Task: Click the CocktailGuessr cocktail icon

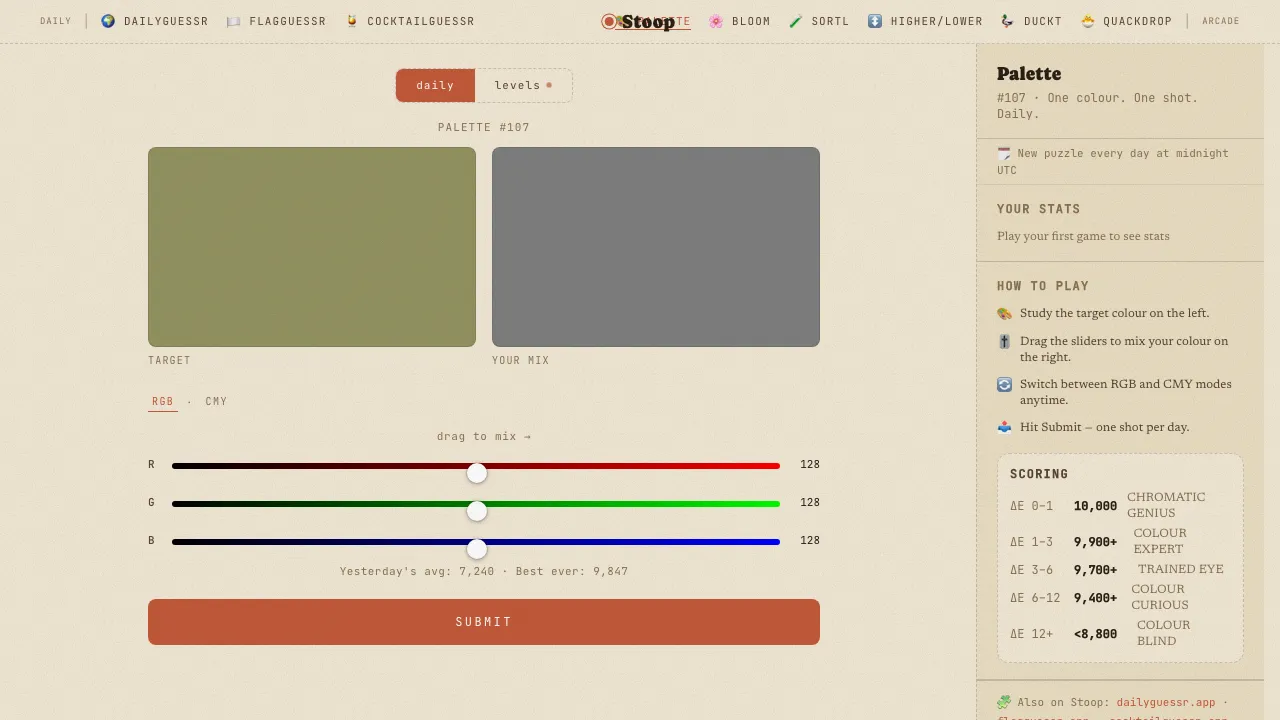Action: click(x=352, y=21)
